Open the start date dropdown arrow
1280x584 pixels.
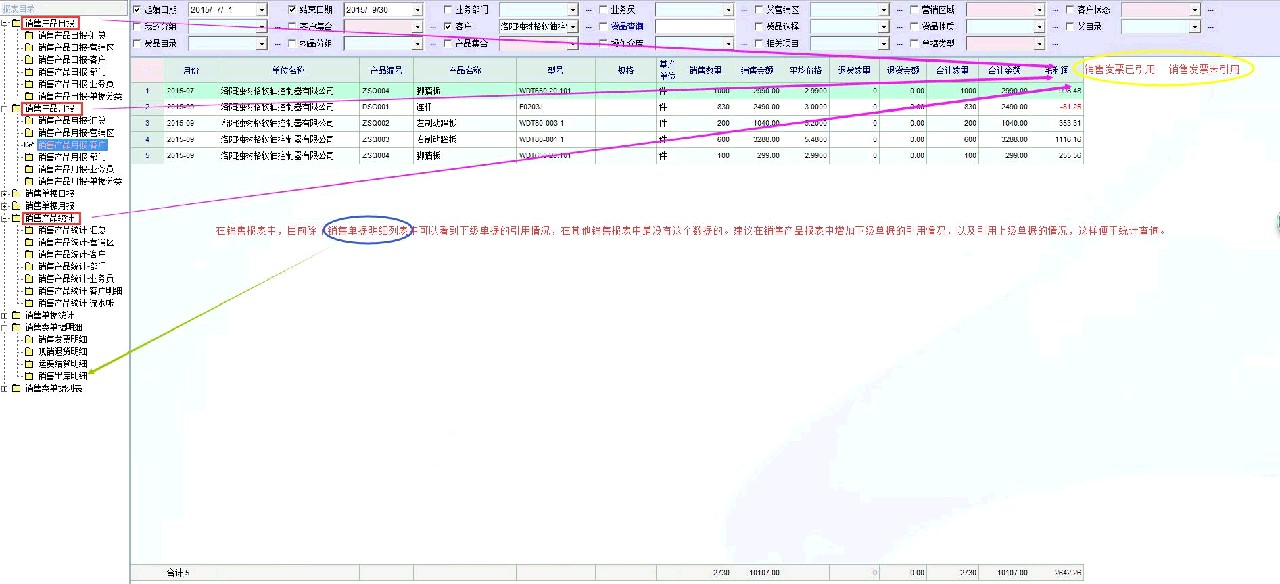pyautogui.click(x=262, y=10)
